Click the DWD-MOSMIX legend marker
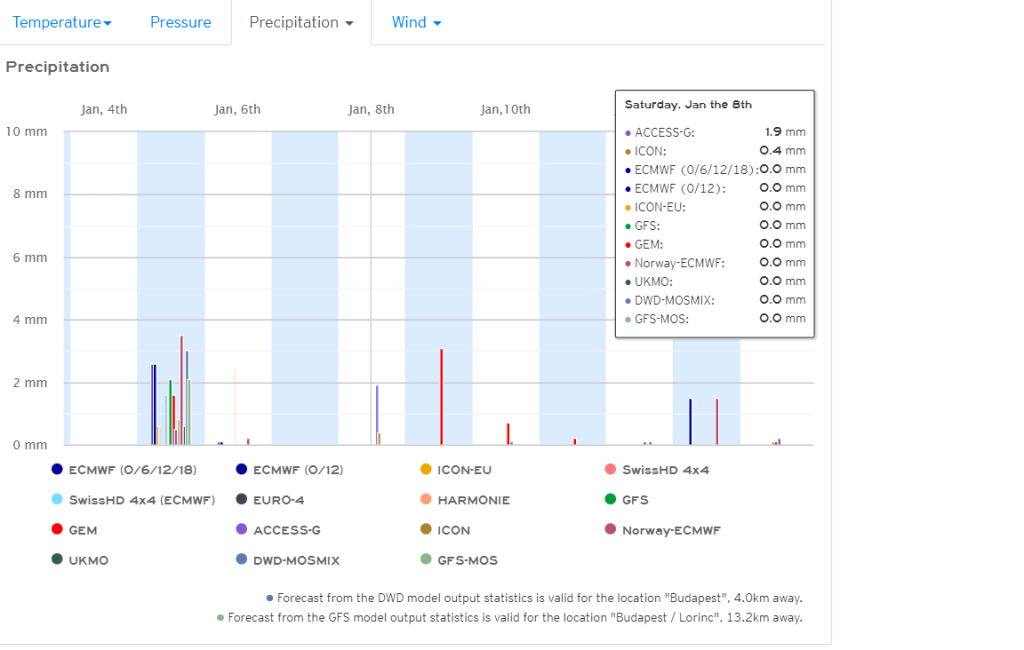Screen dimensions: 1024x650 (242, 560)
